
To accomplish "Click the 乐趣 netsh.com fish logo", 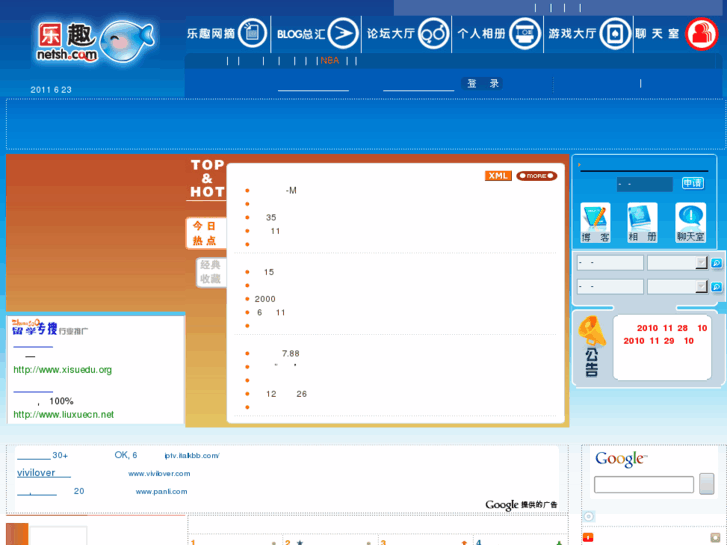I will coord(96,41).
